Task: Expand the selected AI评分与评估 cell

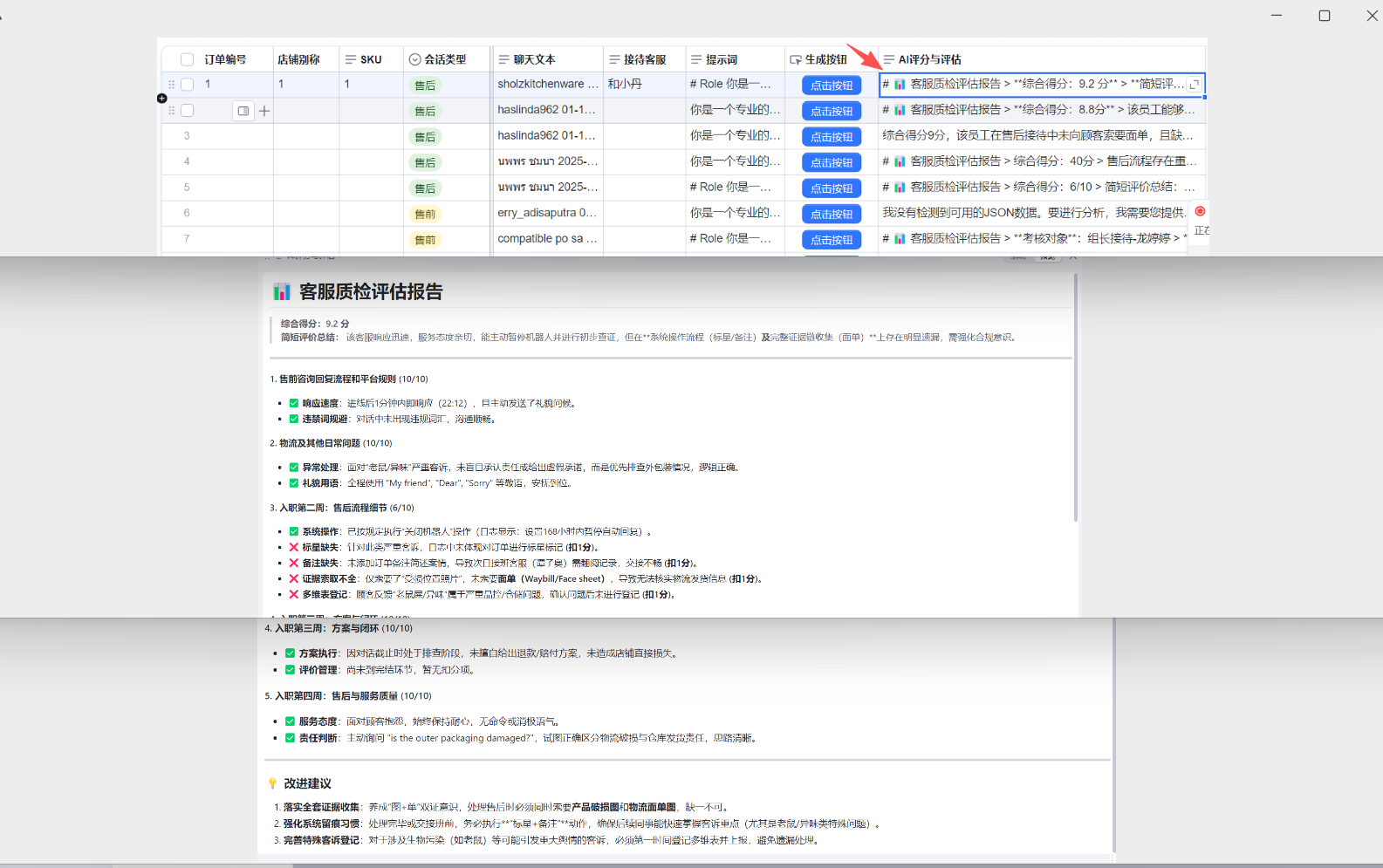Action: pos(1195,85)
